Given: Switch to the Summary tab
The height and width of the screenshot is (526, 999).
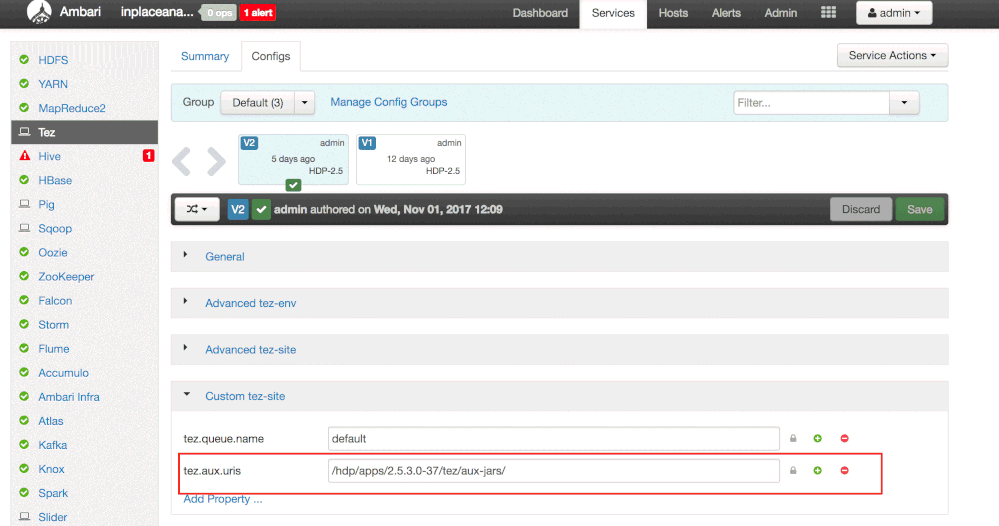Looking at the screenshot, I should tap(205, 56).
